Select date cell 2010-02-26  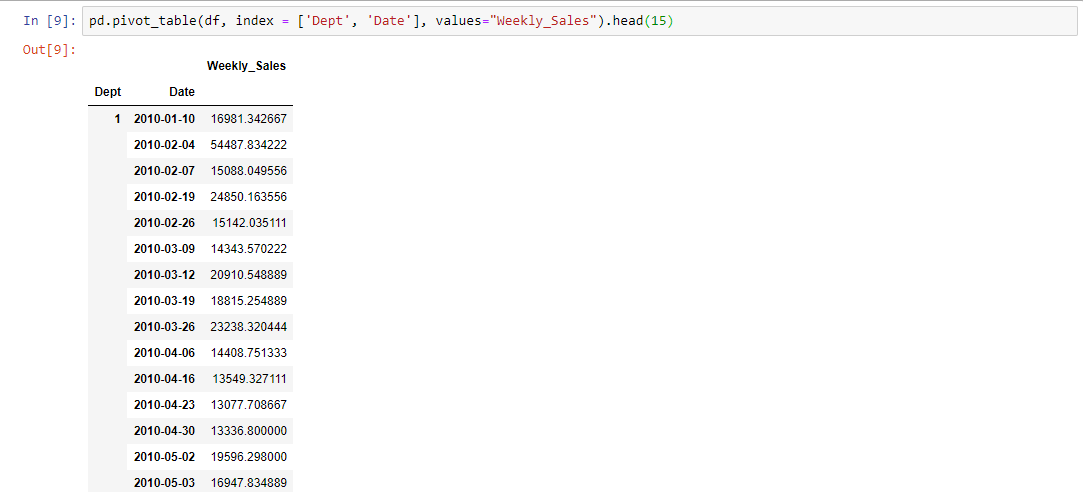point(164,223)
